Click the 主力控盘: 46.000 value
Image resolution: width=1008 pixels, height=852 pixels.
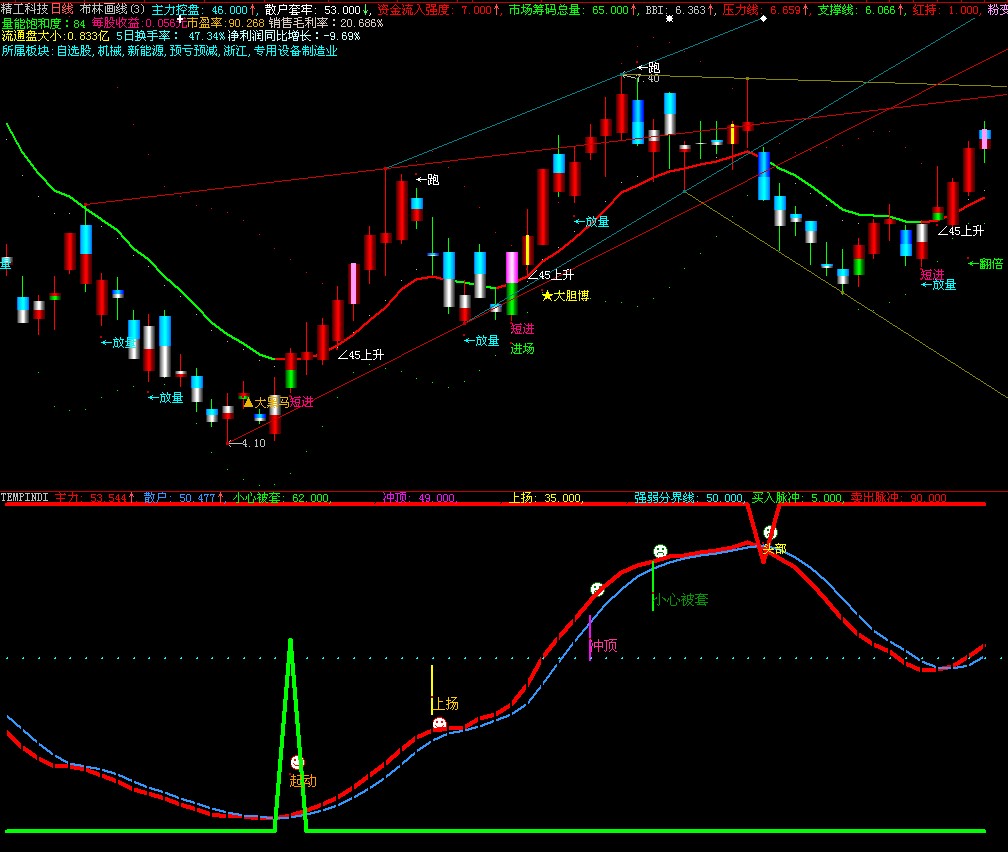tap(204, 10)
